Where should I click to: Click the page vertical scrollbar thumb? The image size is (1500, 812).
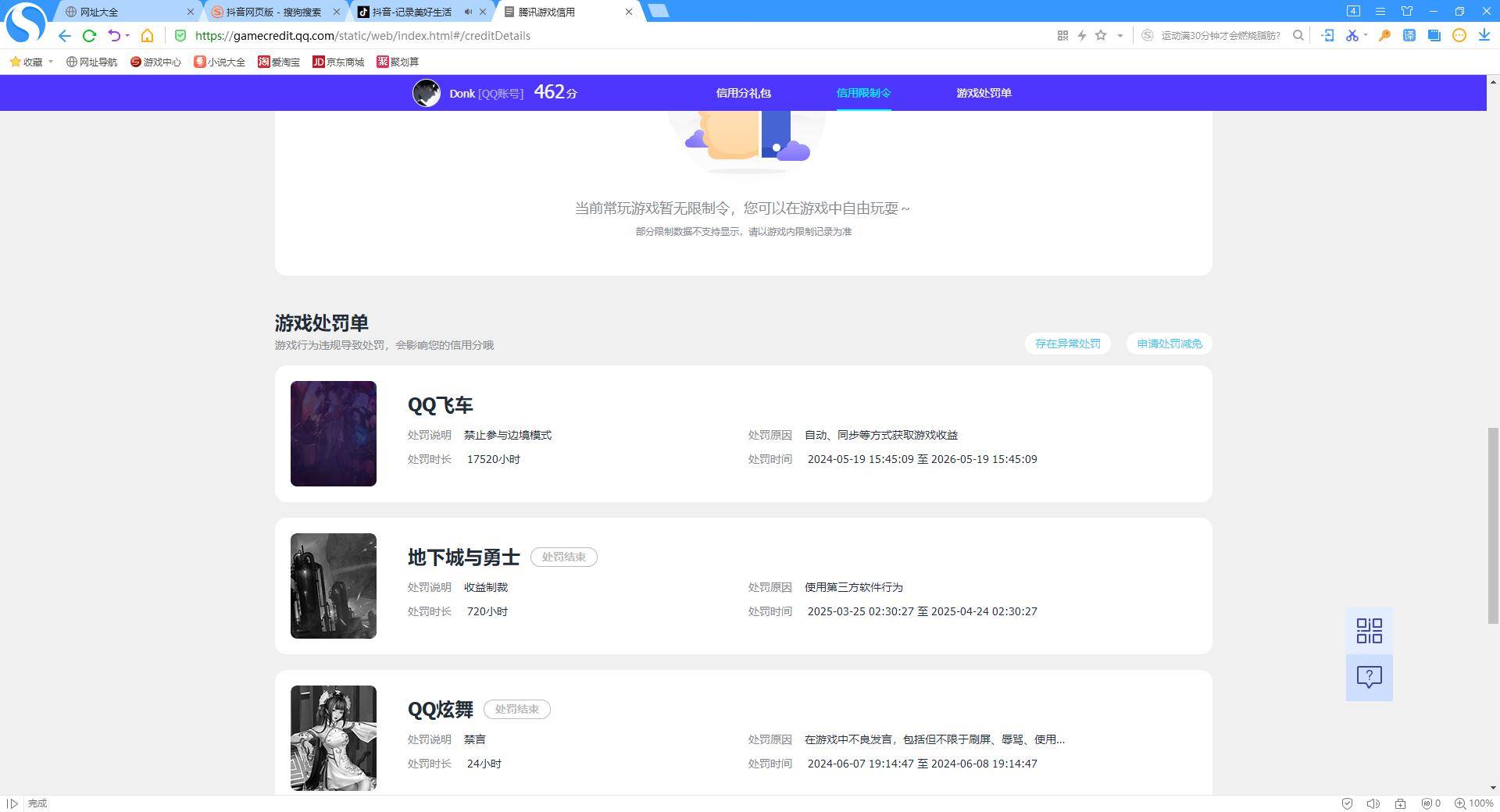point(1493,525)
